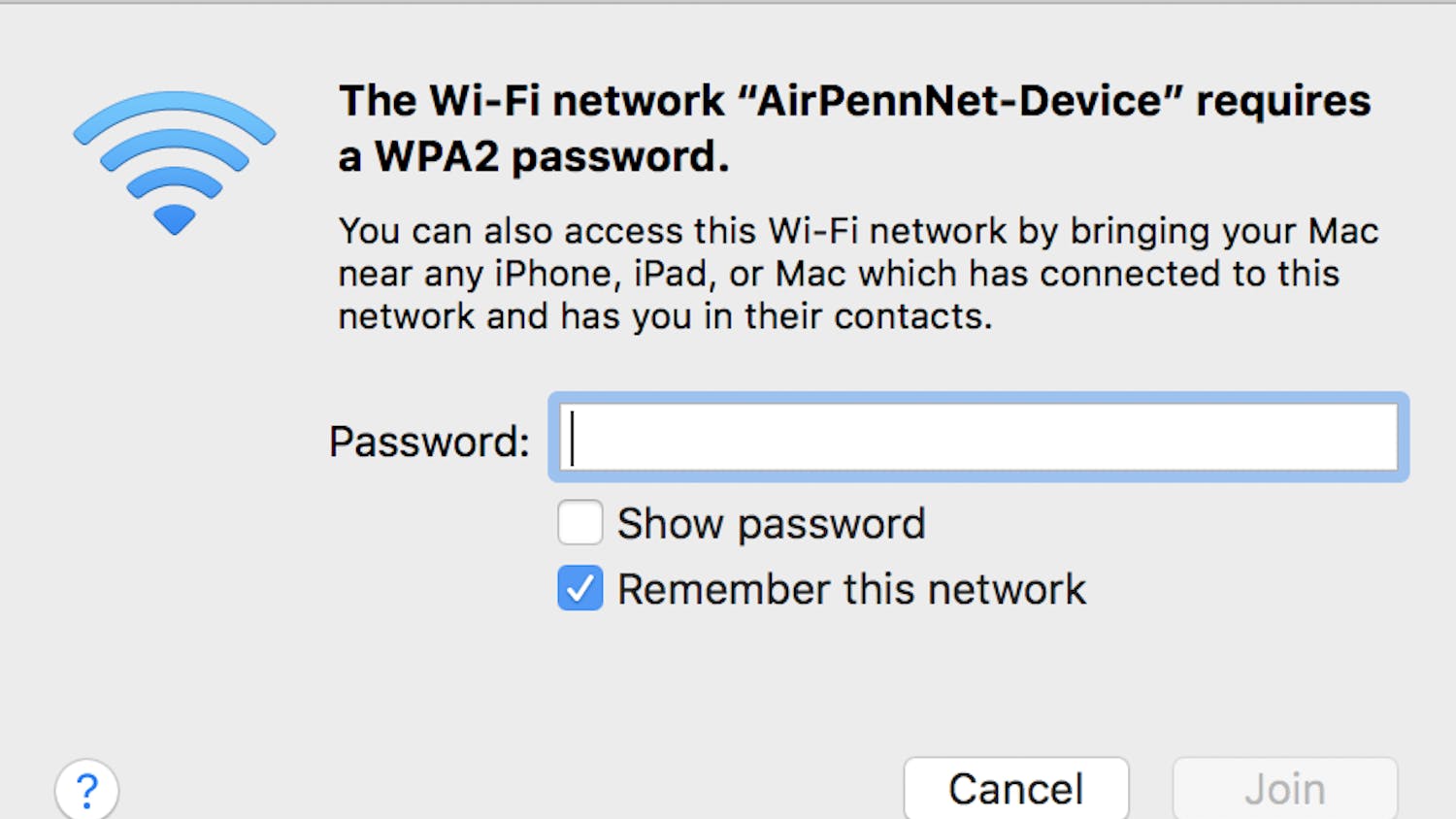
Task: Click the word "requires" in the heading
Action: coord(1283,101)
